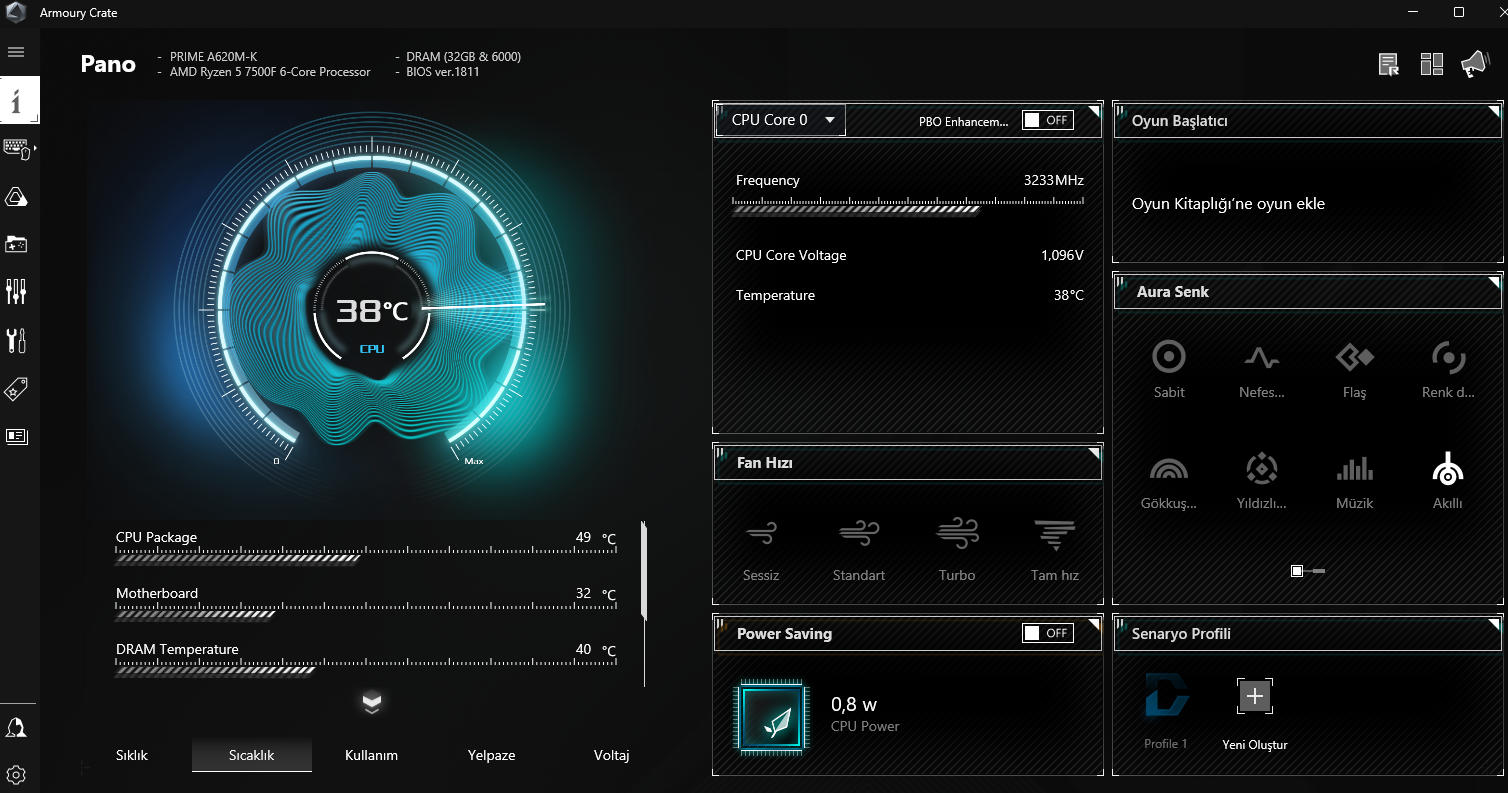Click the "1,096V" CPU Core Voltage value
Image resolution: width=1508 pixels, height=793 pixels.
coord(1063,256)
